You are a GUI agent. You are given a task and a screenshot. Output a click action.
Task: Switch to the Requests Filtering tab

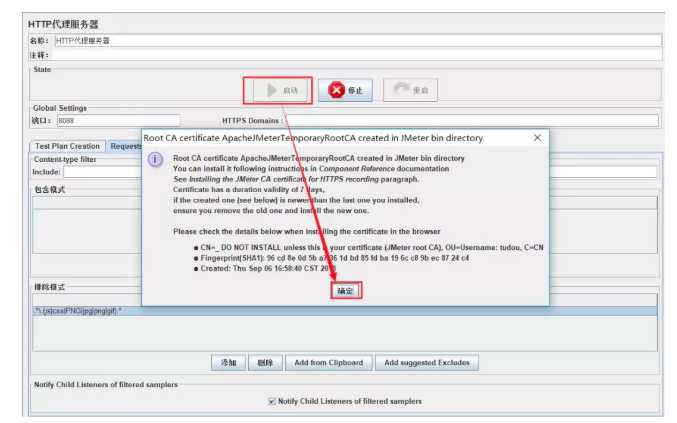click(125, 146)
